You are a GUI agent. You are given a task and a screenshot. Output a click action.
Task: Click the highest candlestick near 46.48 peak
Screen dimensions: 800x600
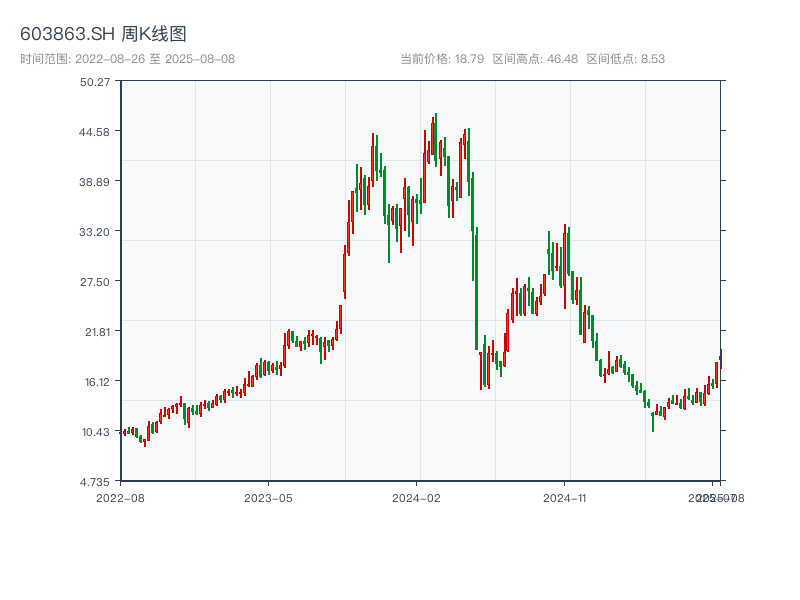point(436,138)
